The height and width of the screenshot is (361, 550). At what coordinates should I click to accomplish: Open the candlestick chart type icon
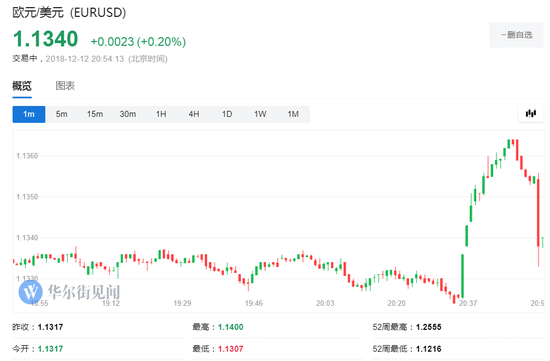click(531, 114)
